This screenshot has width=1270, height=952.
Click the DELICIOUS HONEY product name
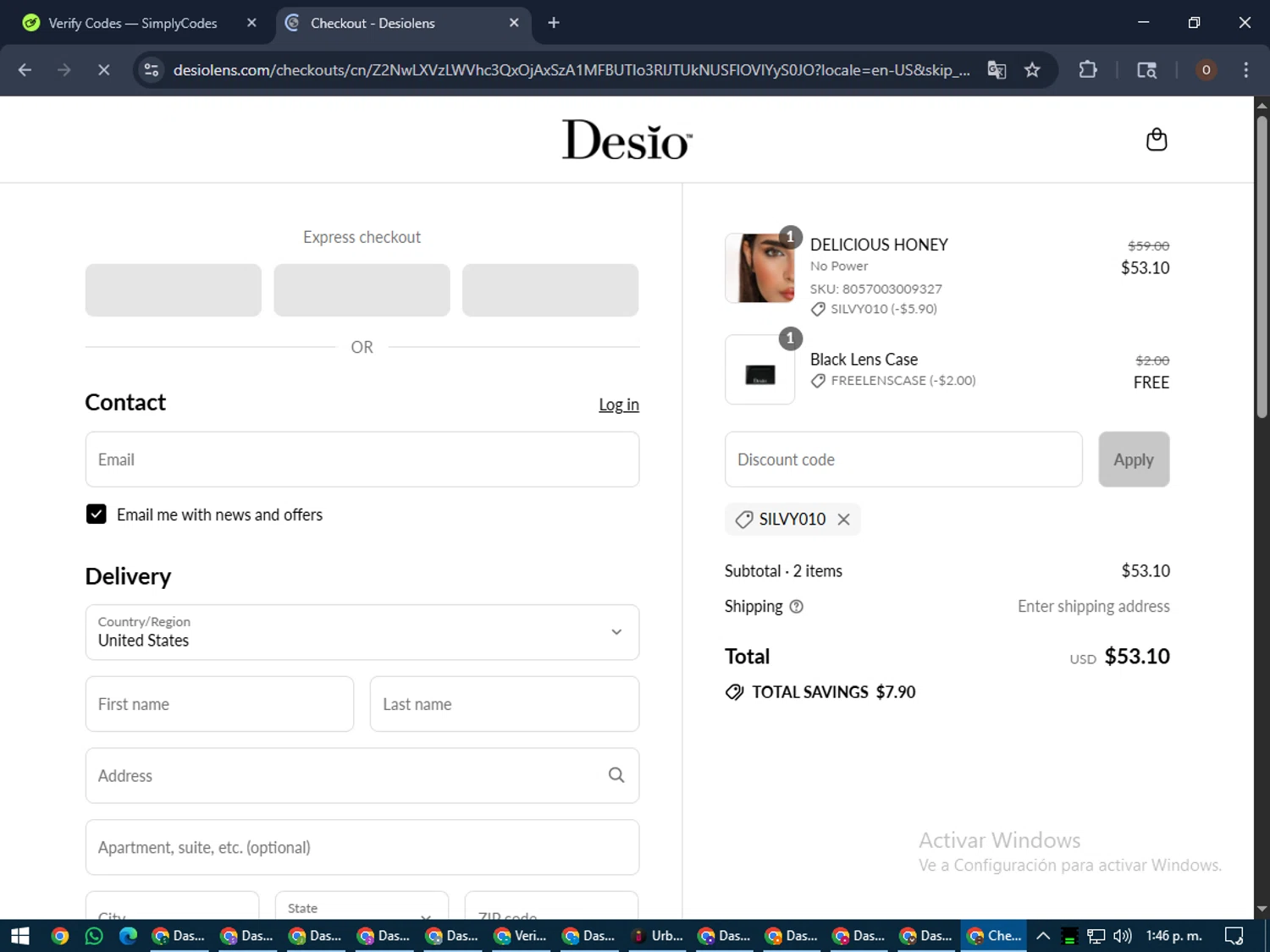(879, 245)
